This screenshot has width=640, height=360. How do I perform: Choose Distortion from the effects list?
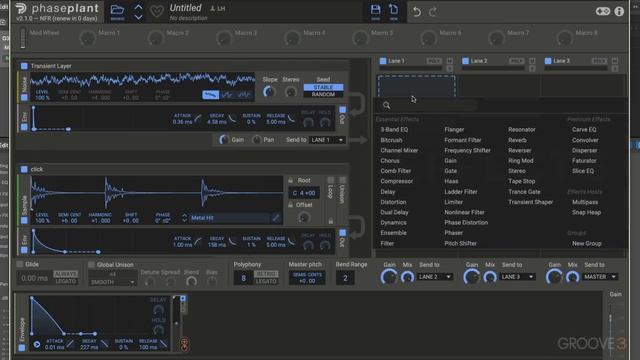[393, 202]
